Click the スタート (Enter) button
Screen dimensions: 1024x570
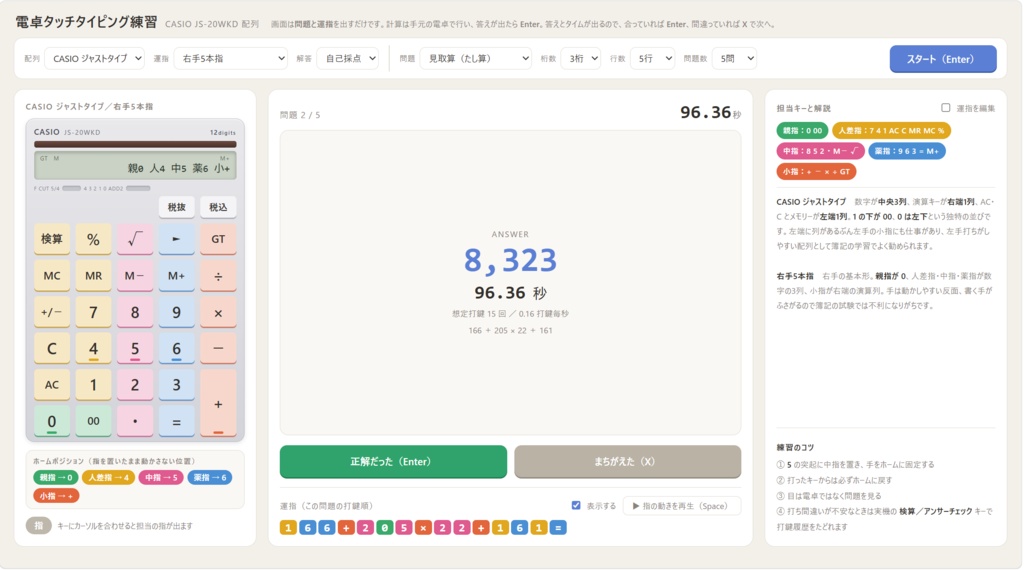942,59
